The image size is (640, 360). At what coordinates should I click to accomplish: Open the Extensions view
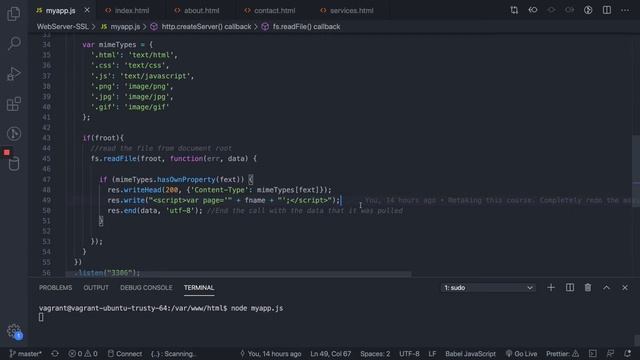13,104
